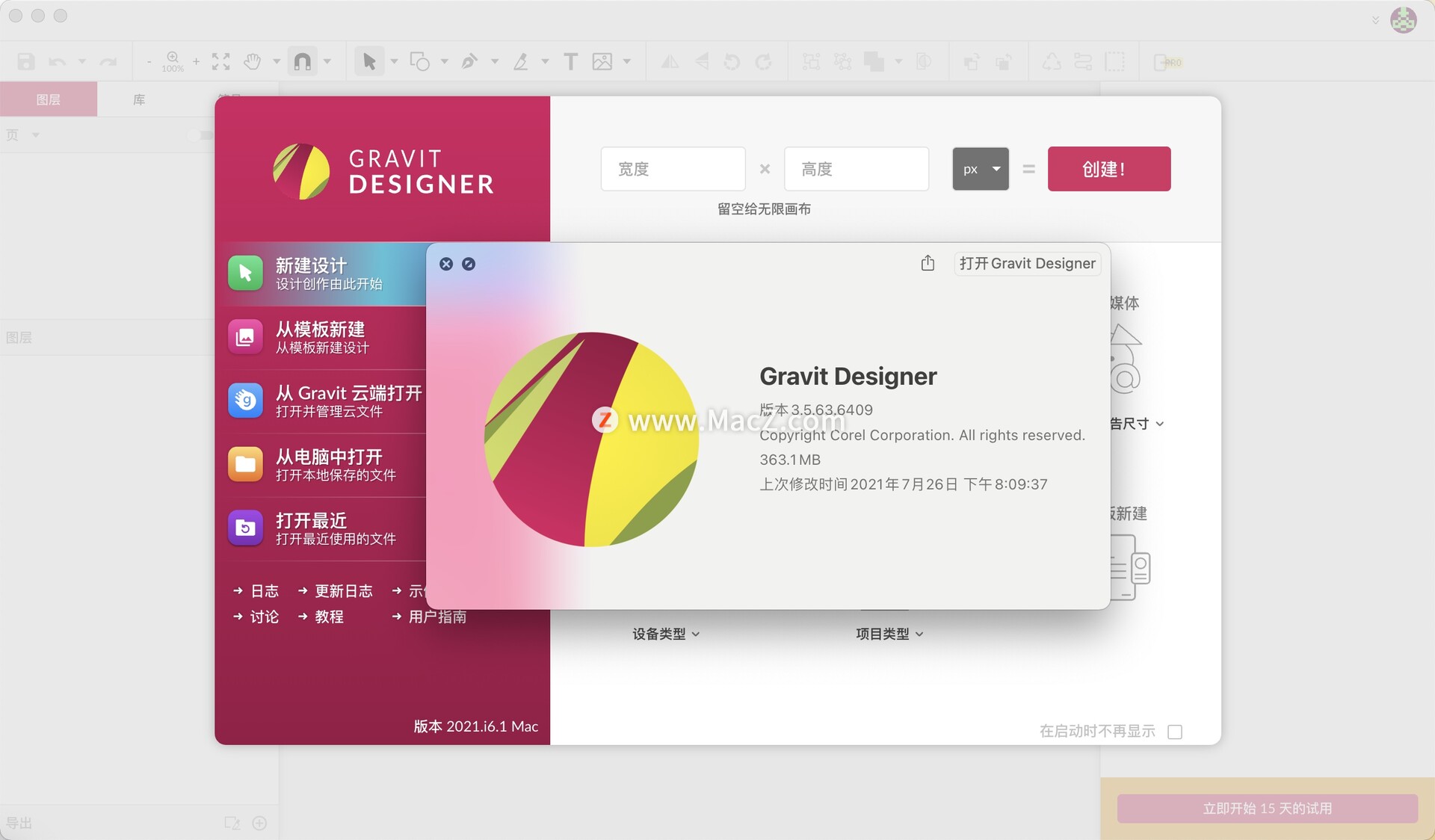Start the 15-day trial button
This screenshot has height=840, width=1435.
coord(1267,809)
